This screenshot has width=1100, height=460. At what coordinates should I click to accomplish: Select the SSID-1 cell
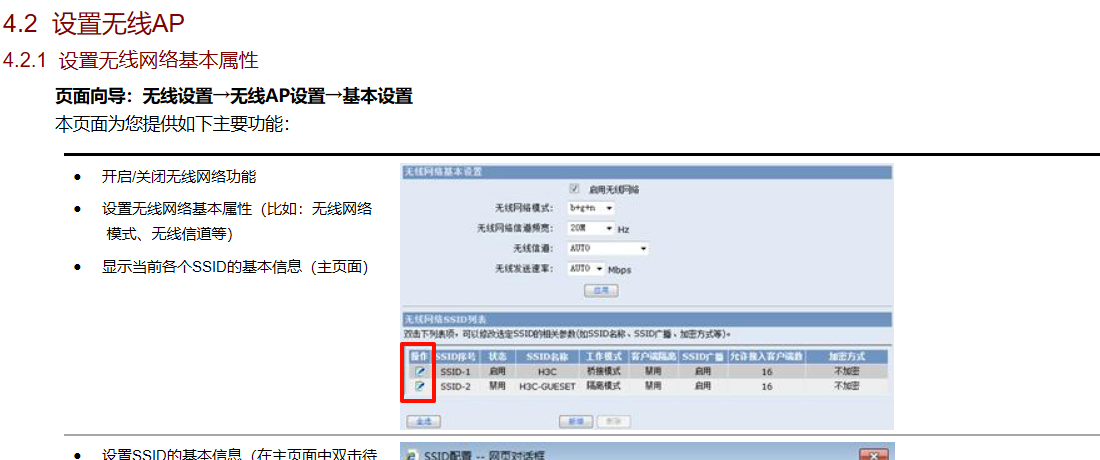pos(455,372)
